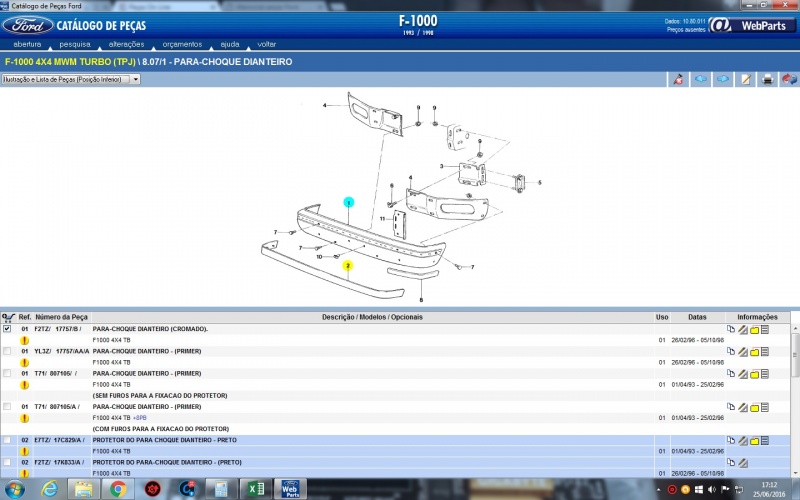Click warning icon under T71/ 807106/A row

(x=24, y=418)
